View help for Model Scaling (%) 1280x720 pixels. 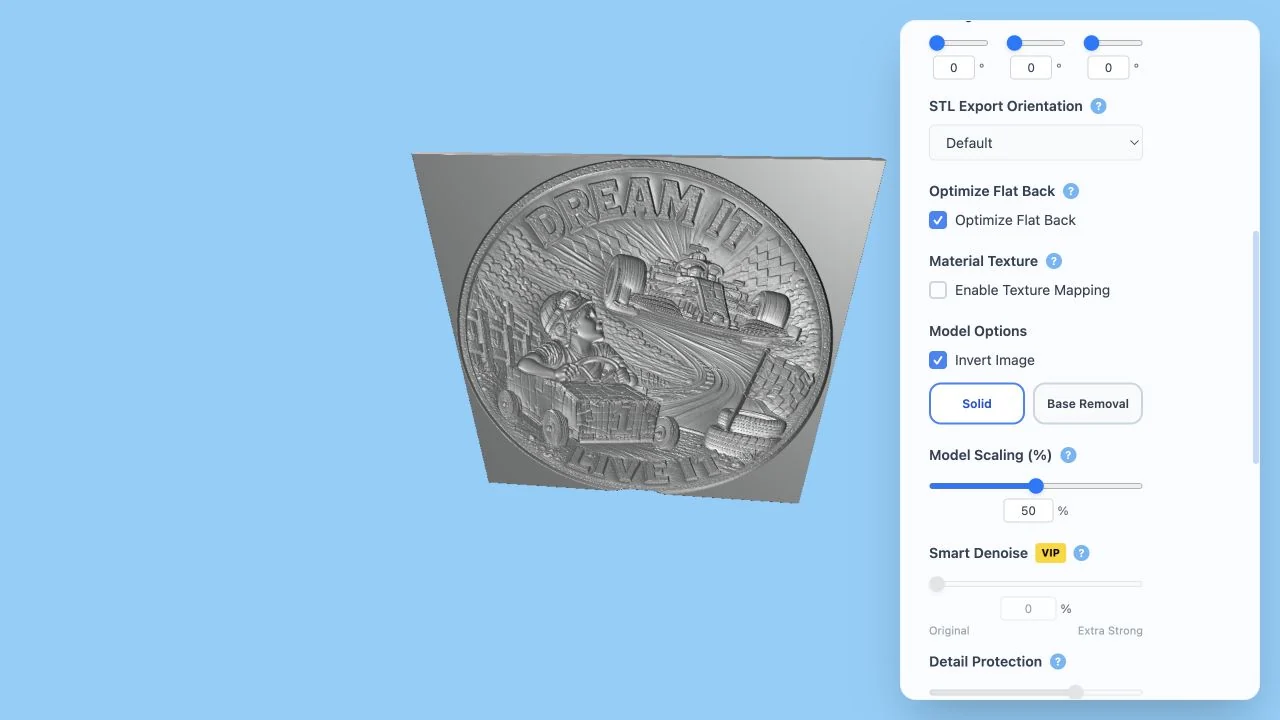point(1068,455)
